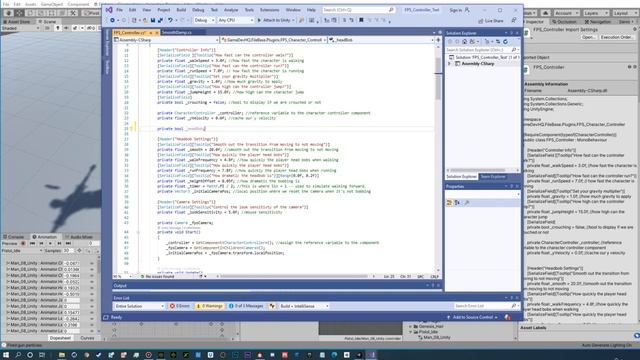The width and height of the screenshot is (640, 360).
Task: Click the Navigate Backward icon in Visual Studio
Action: pos(112,20)
